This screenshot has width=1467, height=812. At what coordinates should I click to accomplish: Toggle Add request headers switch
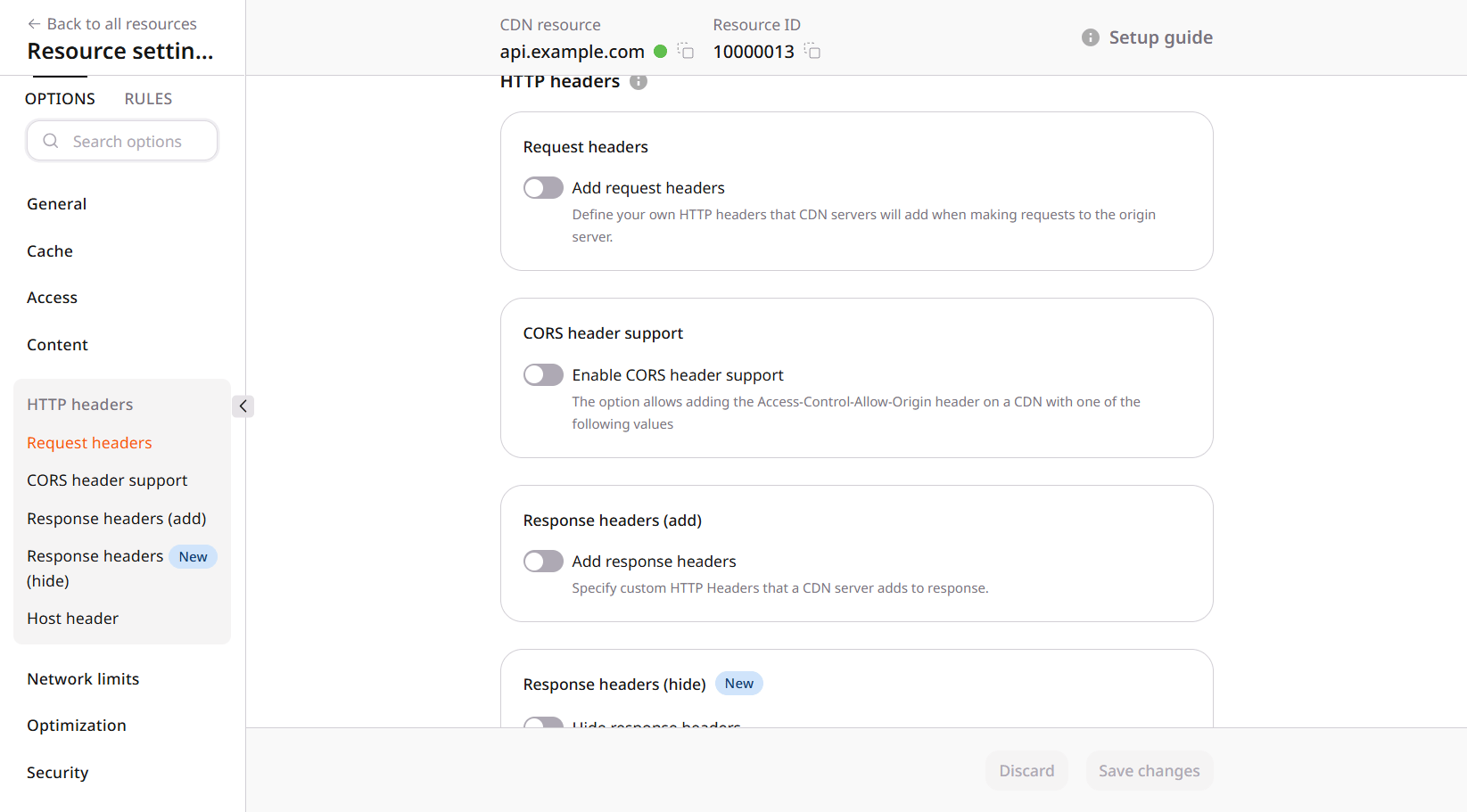(x=543, y=188)
